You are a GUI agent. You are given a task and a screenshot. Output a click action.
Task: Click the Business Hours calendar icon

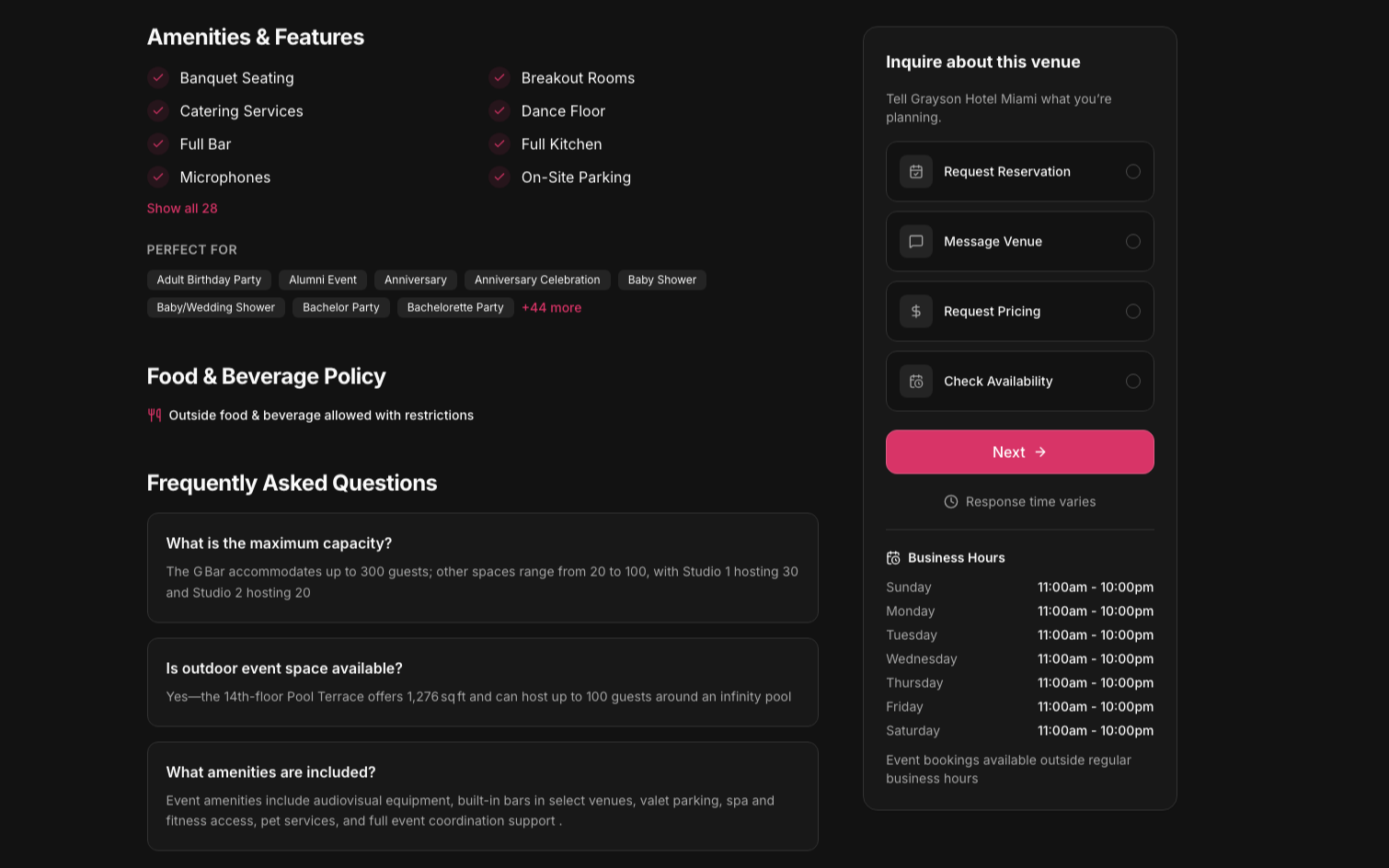[893, 558]
